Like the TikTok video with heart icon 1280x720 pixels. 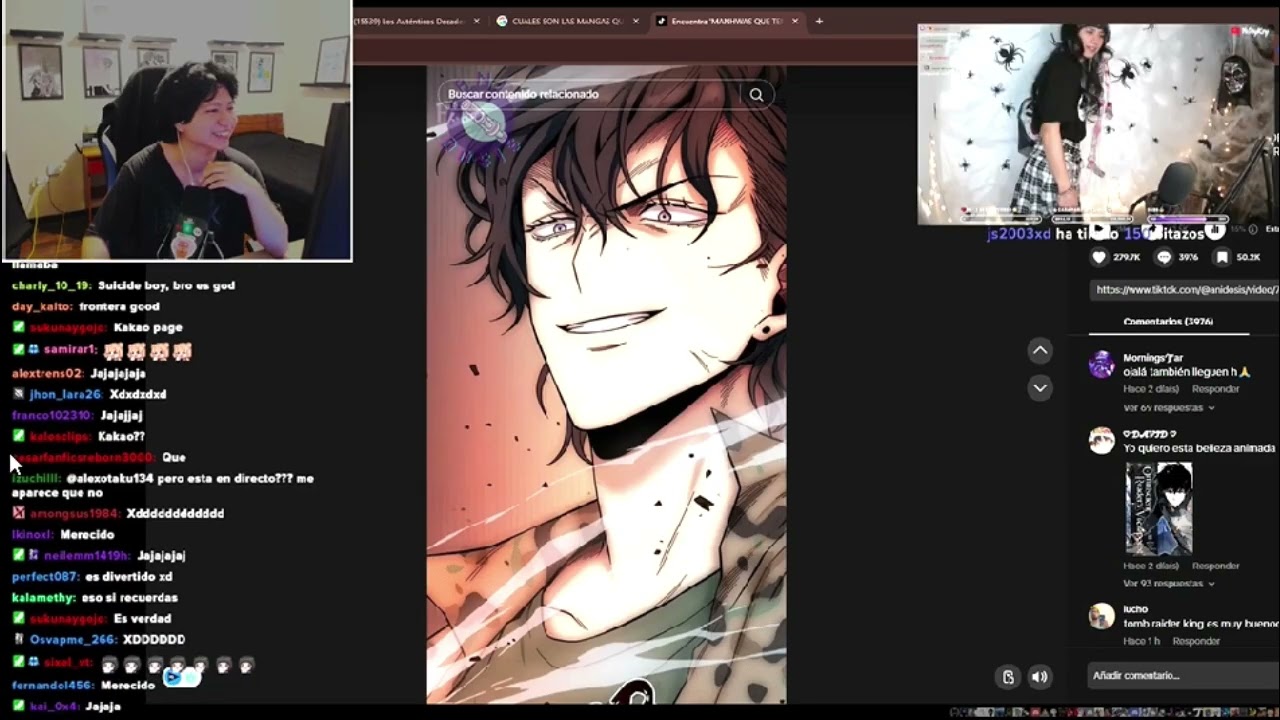(1099, 257)
